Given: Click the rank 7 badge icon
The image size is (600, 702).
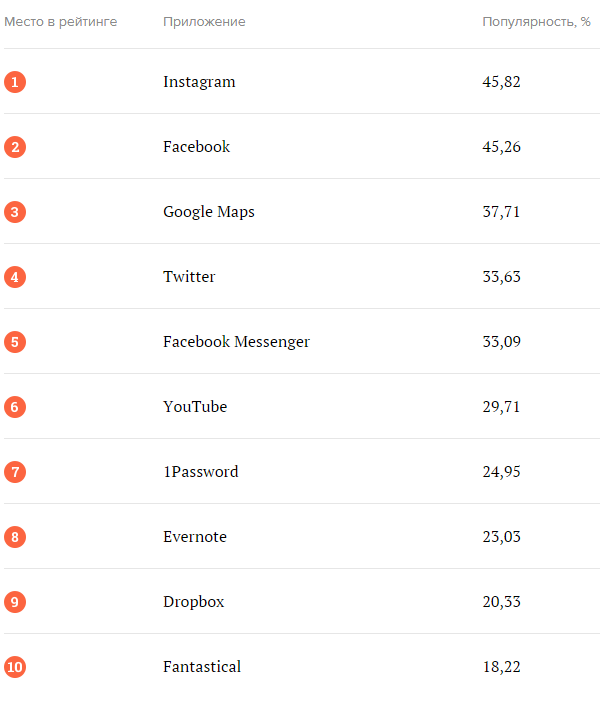Looking at the screenshot, I should pyautogui.click(x=15, y=471).
